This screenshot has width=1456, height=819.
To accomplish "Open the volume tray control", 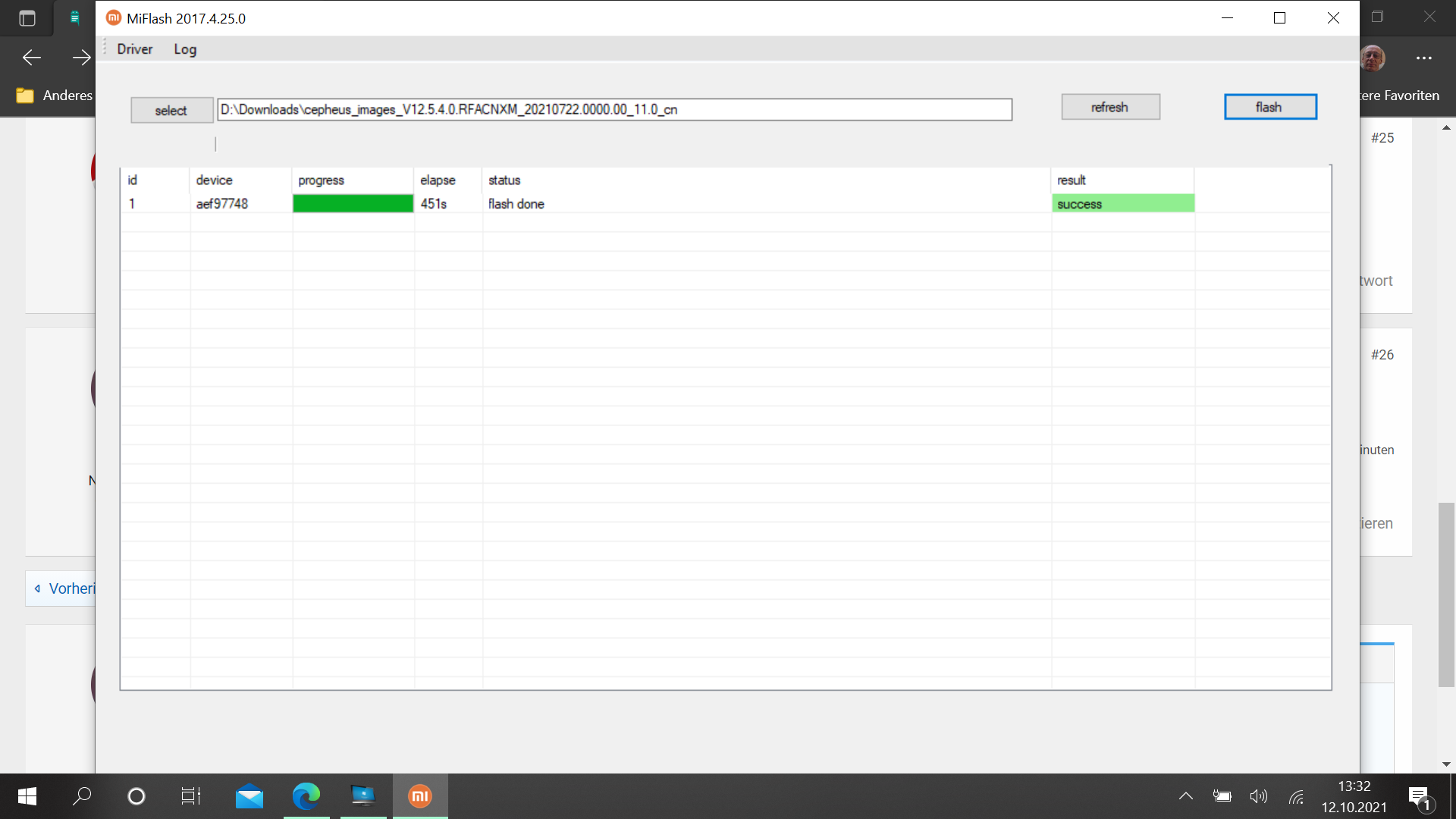I will [1259, 796].
